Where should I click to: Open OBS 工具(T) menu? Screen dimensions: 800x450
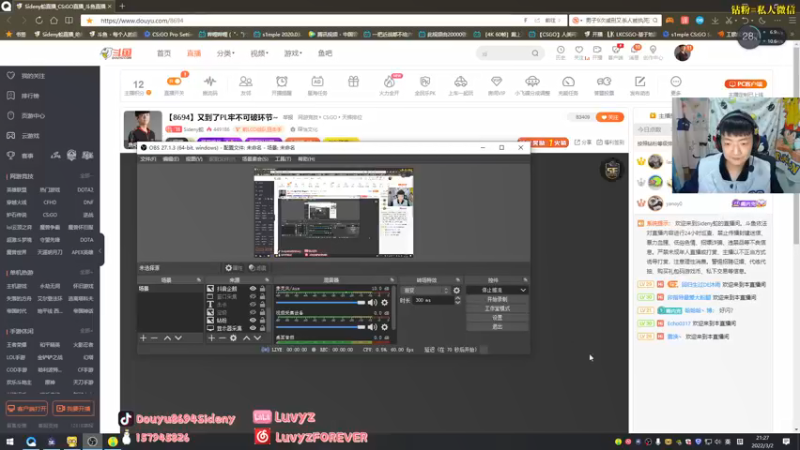283,159
